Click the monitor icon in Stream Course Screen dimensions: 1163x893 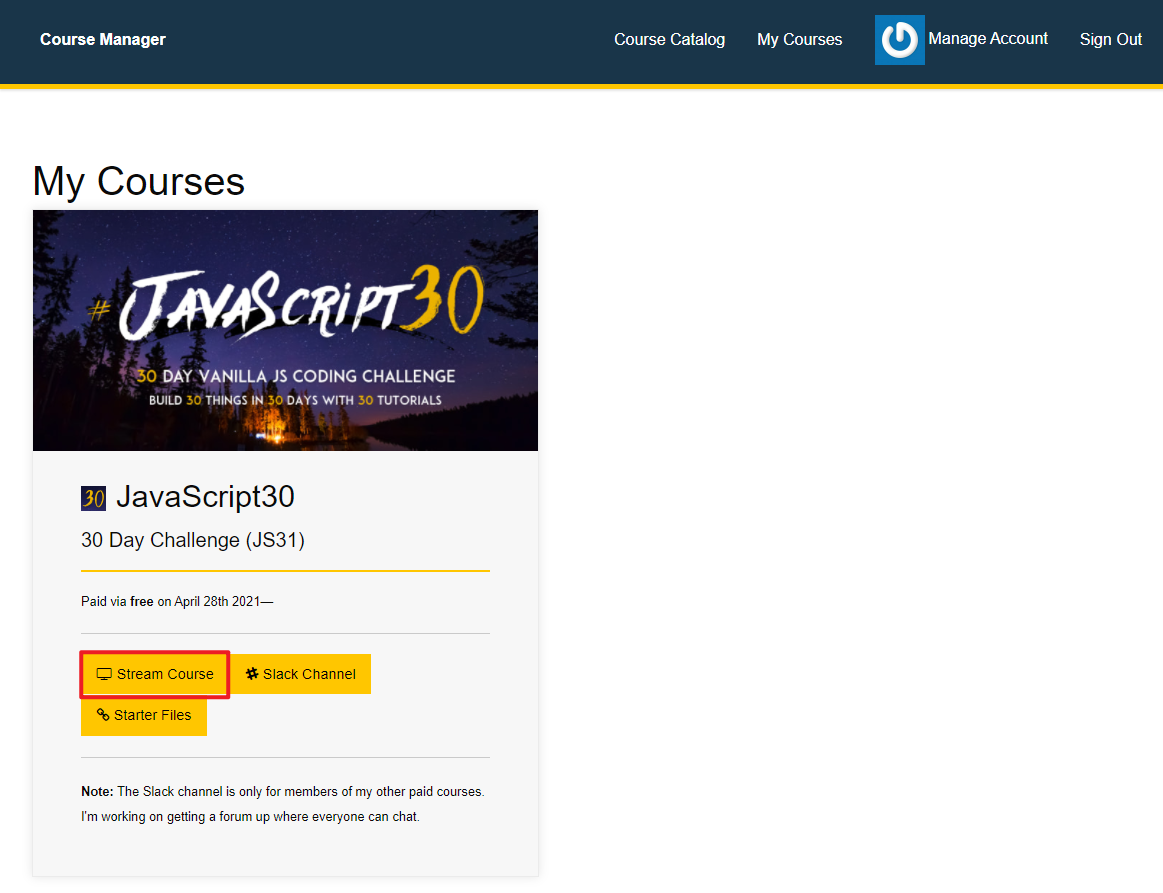103,674
